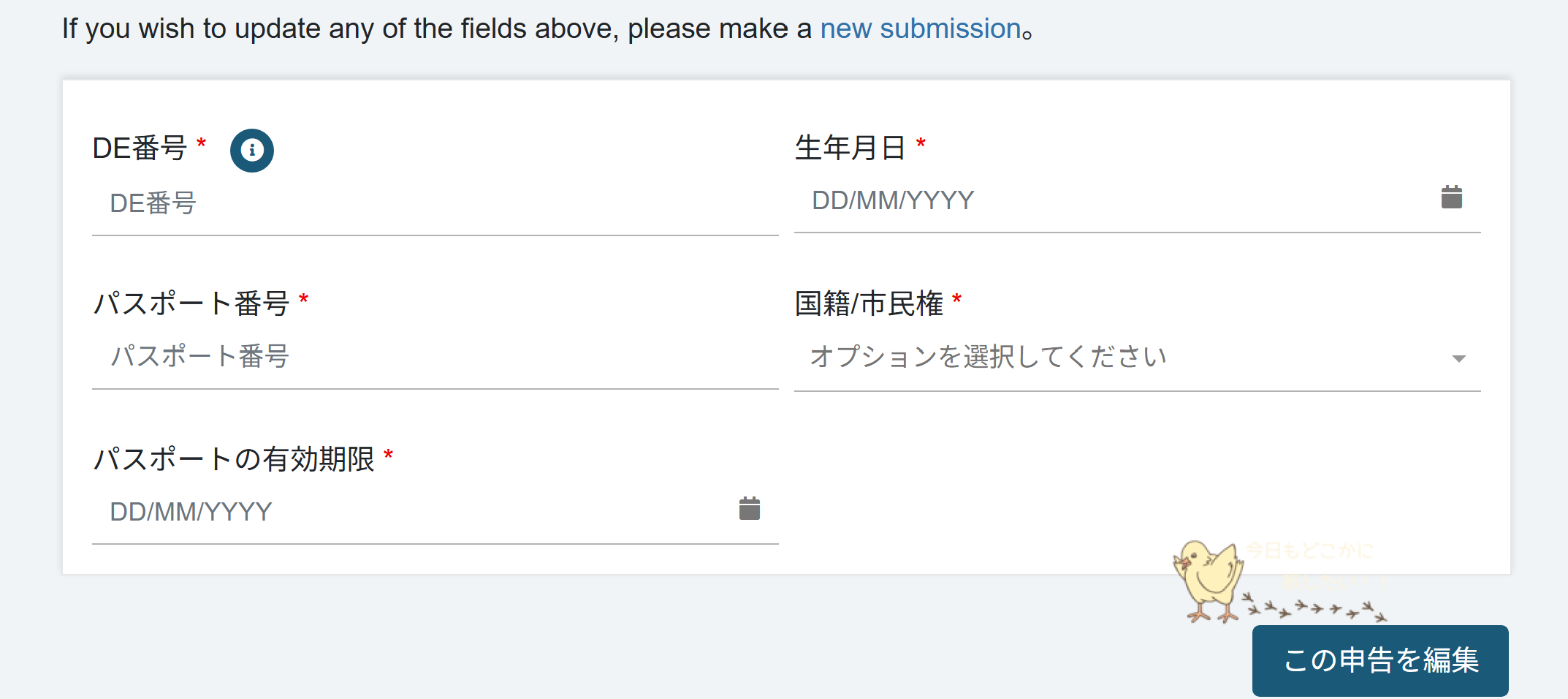Click the bird footprints trail graphic
This screenshot has height=699, width=1568.
tap(1315, 608)
